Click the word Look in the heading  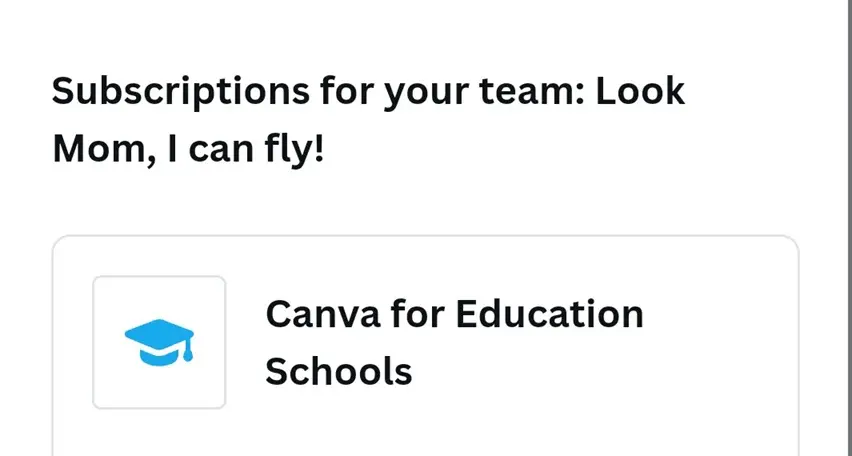point(640,90)
